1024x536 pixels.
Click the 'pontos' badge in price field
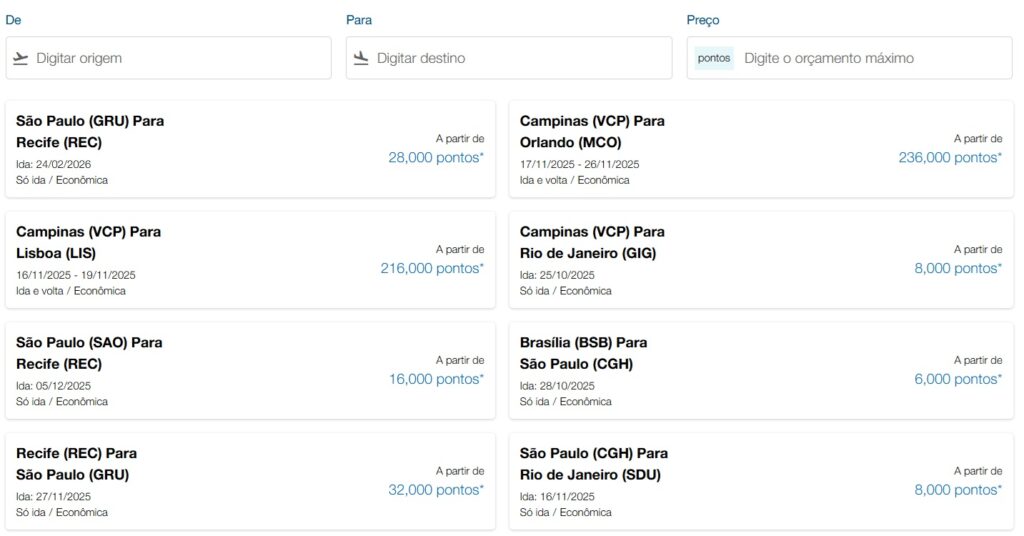(714, 58)
